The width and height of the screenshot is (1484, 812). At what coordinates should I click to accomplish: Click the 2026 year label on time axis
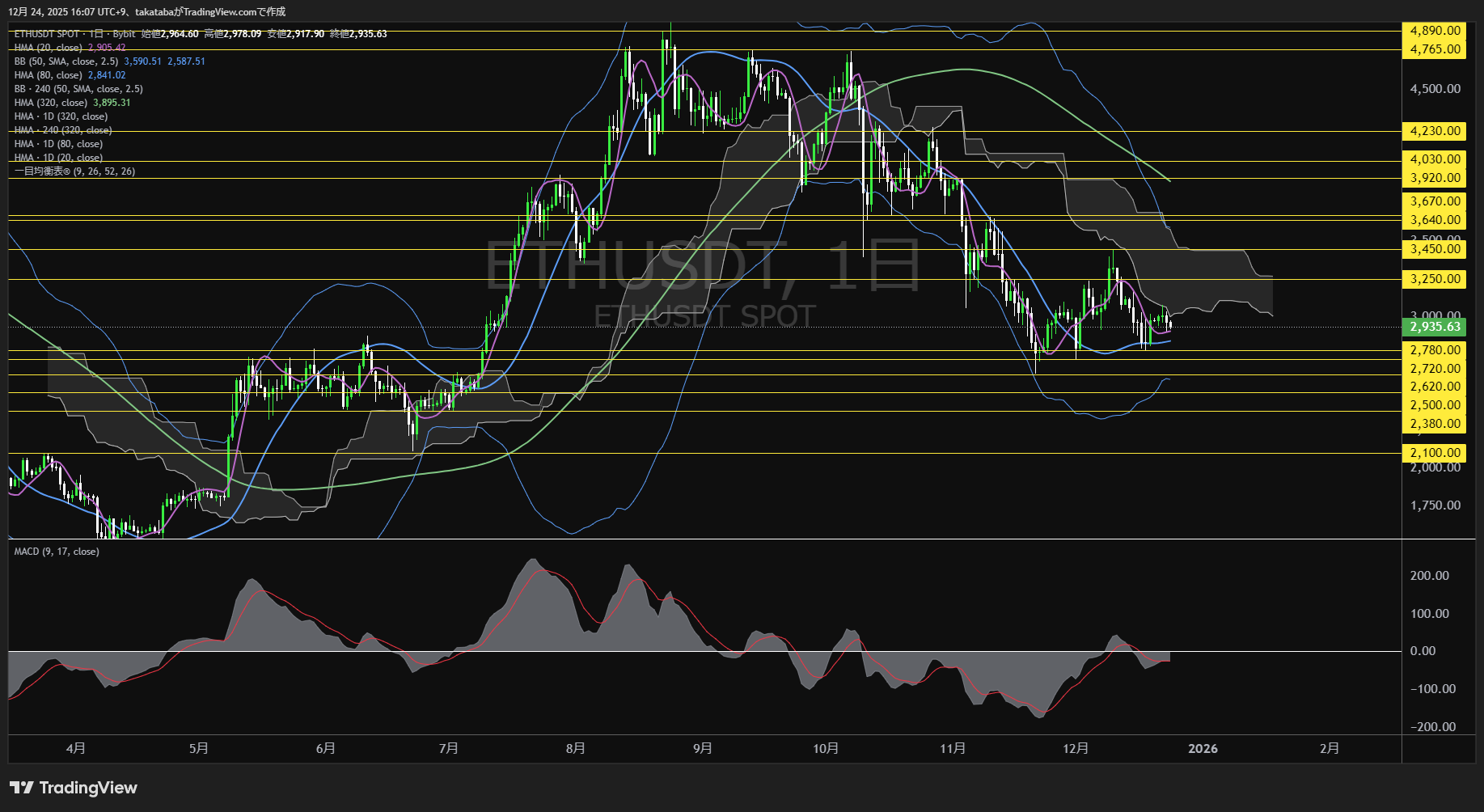tap(1203, 749)
